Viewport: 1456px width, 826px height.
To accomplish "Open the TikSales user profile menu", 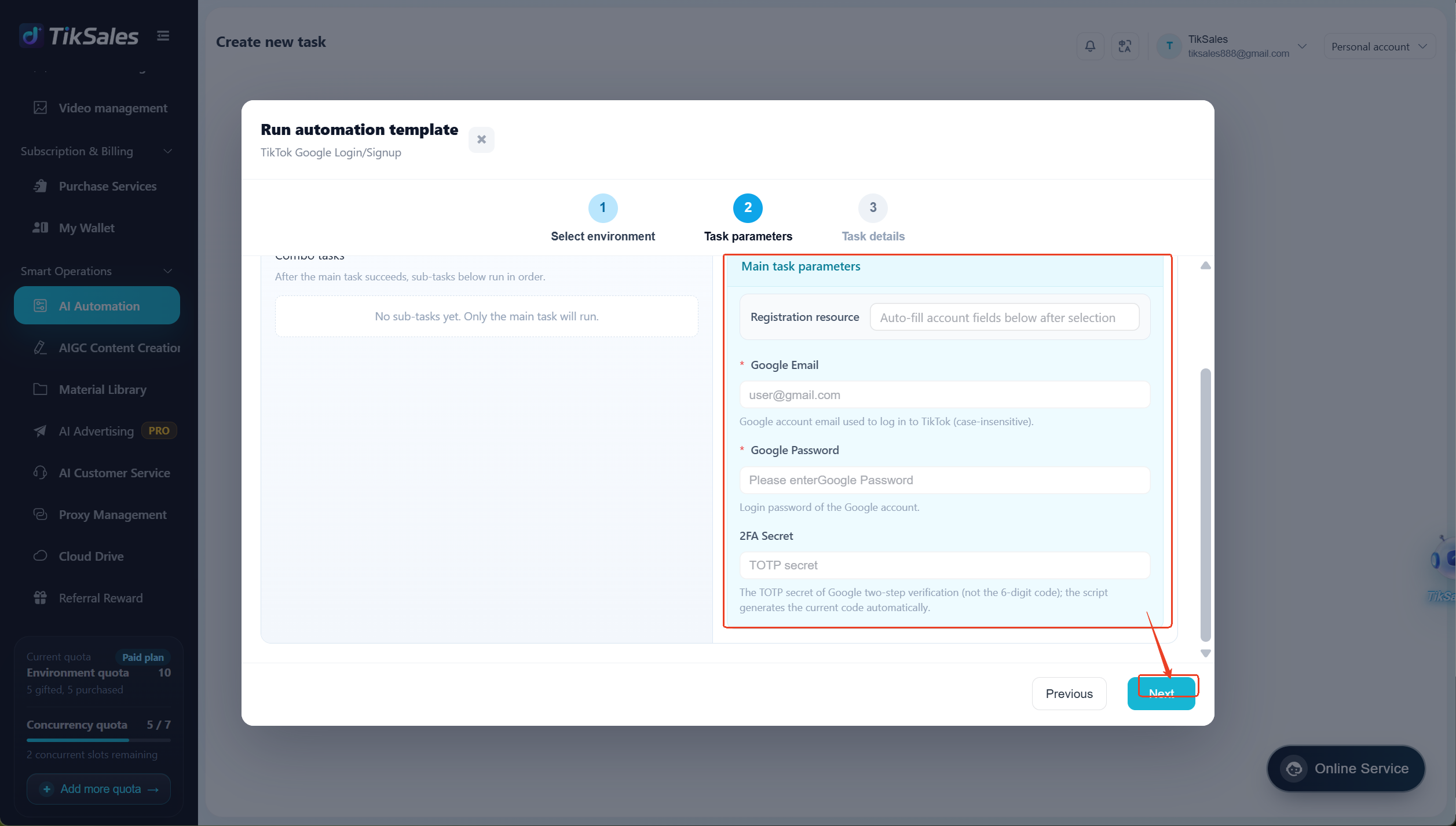I will [x=1231, y=46].
